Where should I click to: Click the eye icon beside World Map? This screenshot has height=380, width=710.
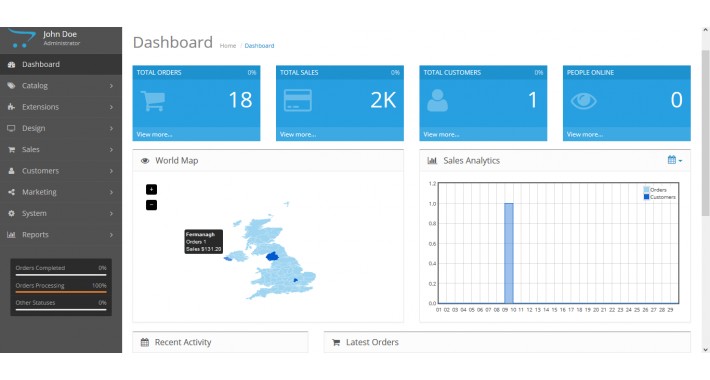145,161
